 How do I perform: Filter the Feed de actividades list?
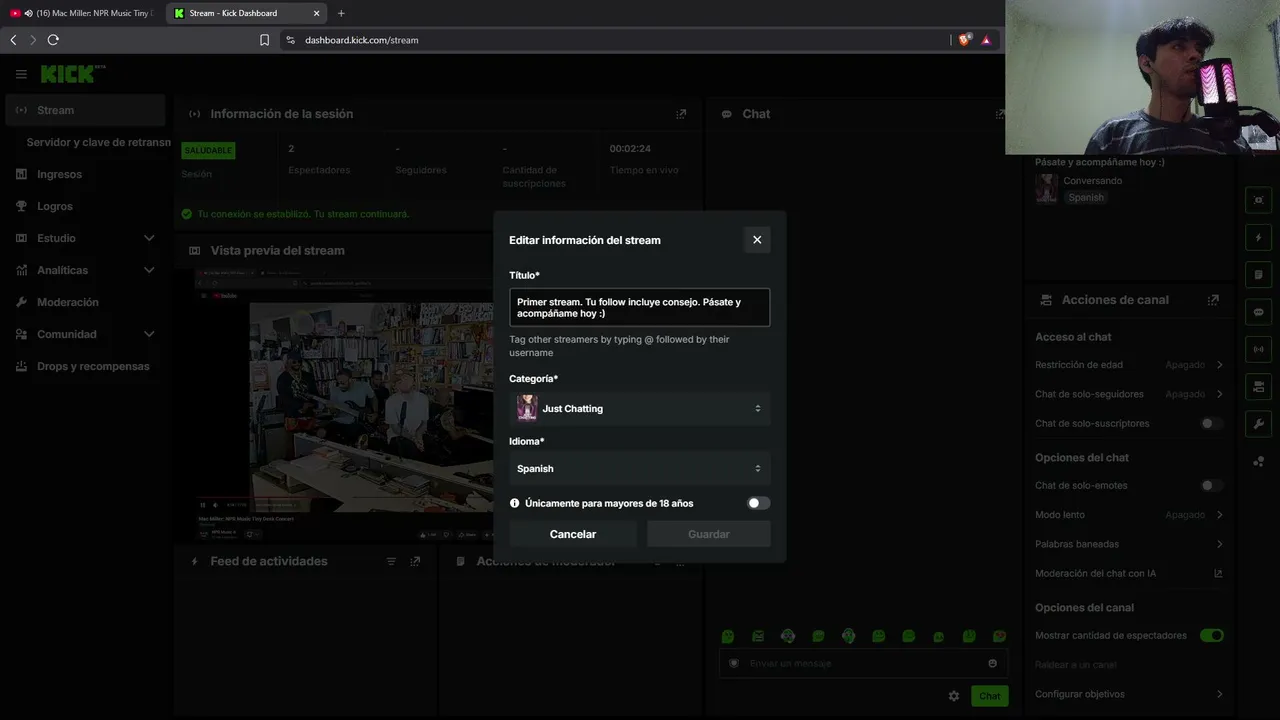click(x=391, y=562)
